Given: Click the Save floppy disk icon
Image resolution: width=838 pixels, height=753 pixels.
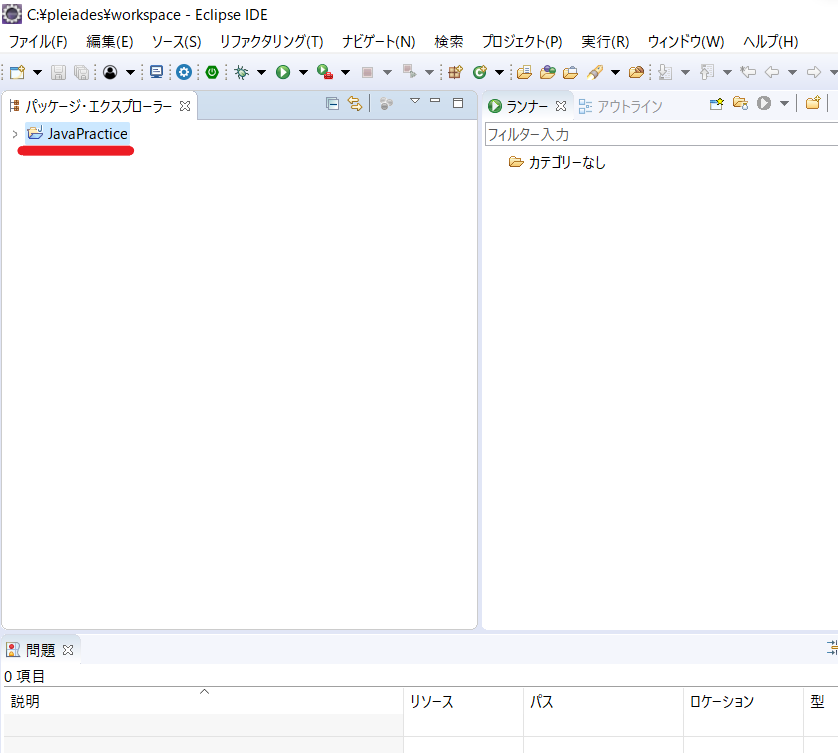Looking at the screenshot, I should pos(58,72).
